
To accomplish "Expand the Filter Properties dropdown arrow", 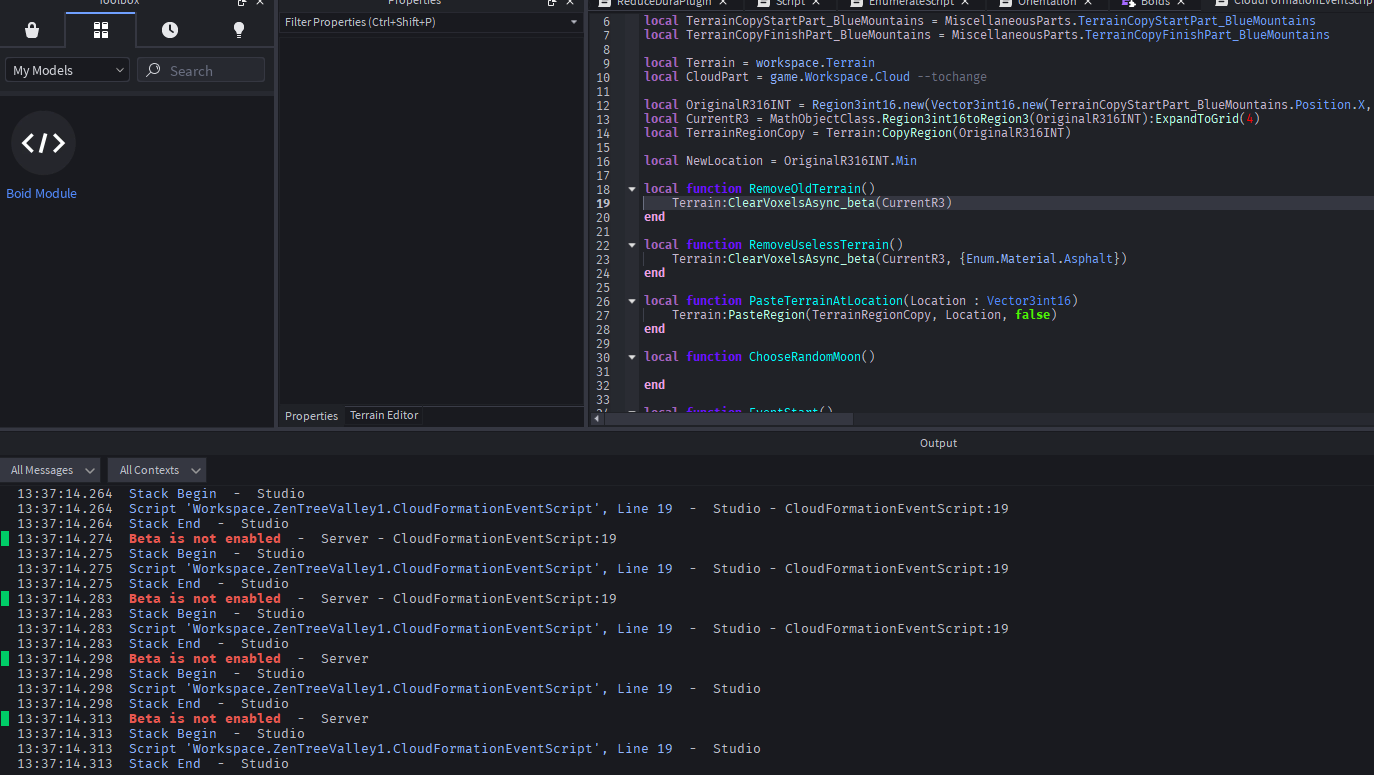I will (574, 22).
